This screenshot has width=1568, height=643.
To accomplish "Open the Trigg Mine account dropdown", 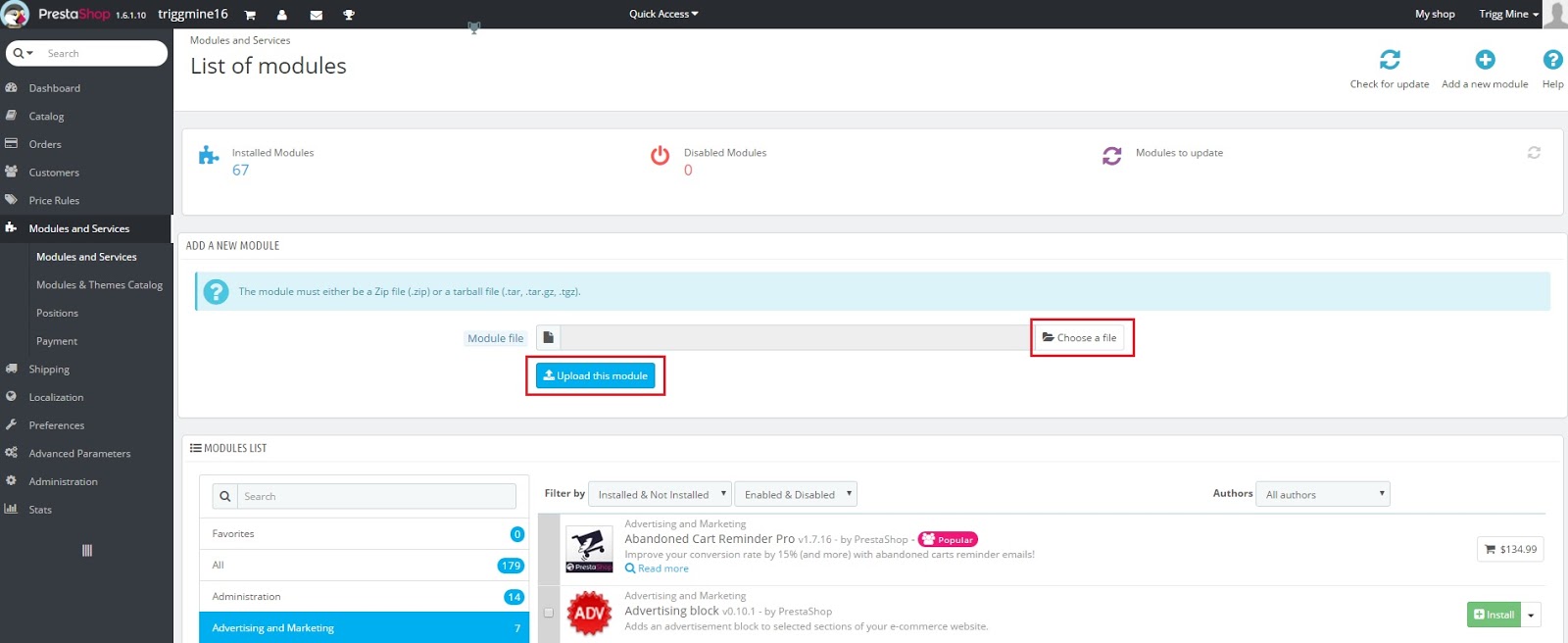I will [1509, 14].
